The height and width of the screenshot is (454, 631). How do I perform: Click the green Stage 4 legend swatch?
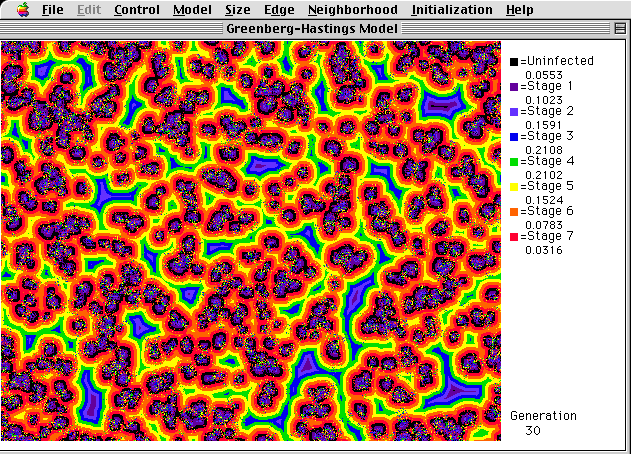pyautogui.click(x=514, y=162)
